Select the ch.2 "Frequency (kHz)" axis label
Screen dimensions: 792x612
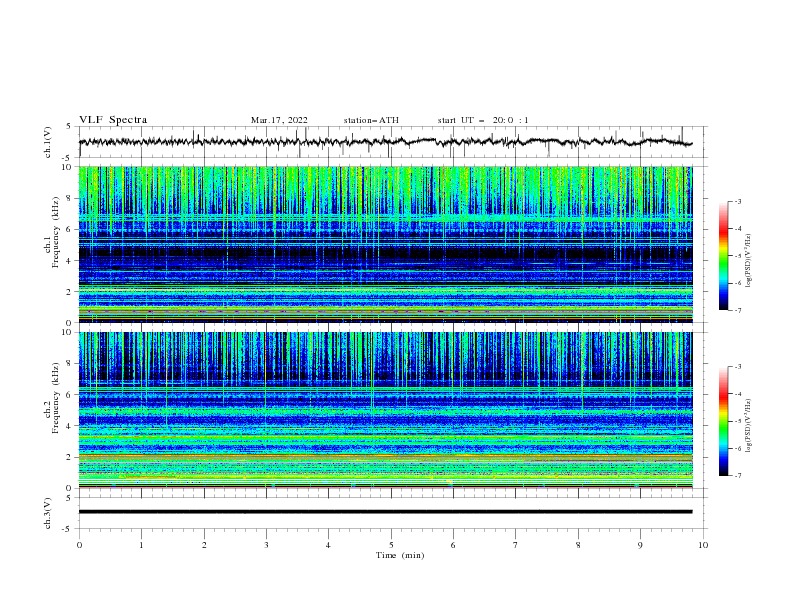(x=56, y=398)
